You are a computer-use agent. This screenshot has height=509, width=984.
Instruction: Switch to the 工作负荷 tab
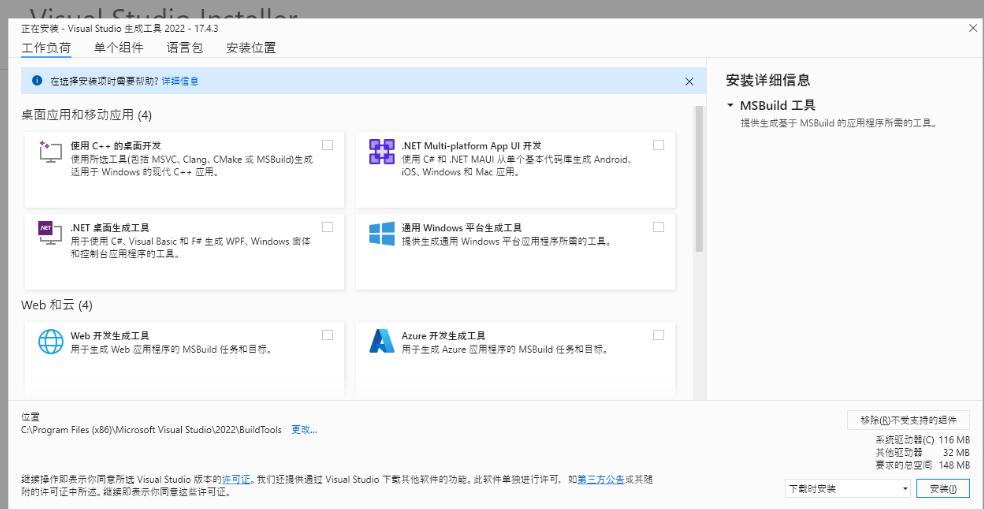point(46,48)
